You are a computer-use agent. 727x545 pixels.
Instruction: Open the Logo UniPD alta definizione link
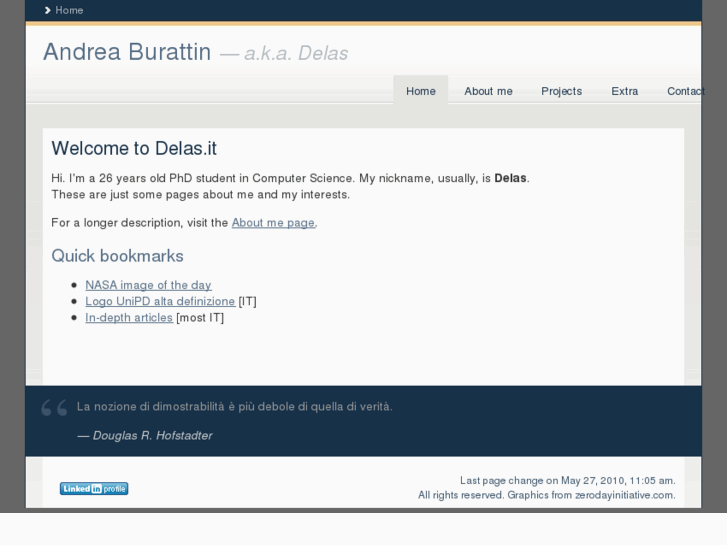160,301
